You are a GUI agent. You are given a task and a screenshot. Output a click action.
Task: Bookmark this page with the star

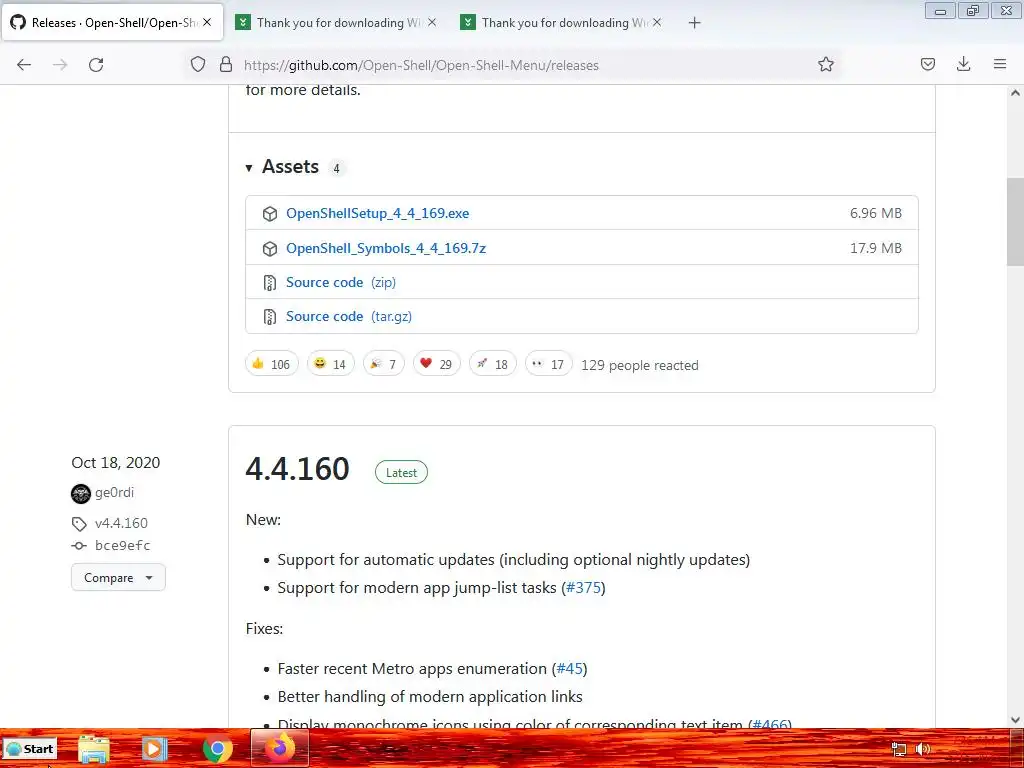(x=825, y=65)
